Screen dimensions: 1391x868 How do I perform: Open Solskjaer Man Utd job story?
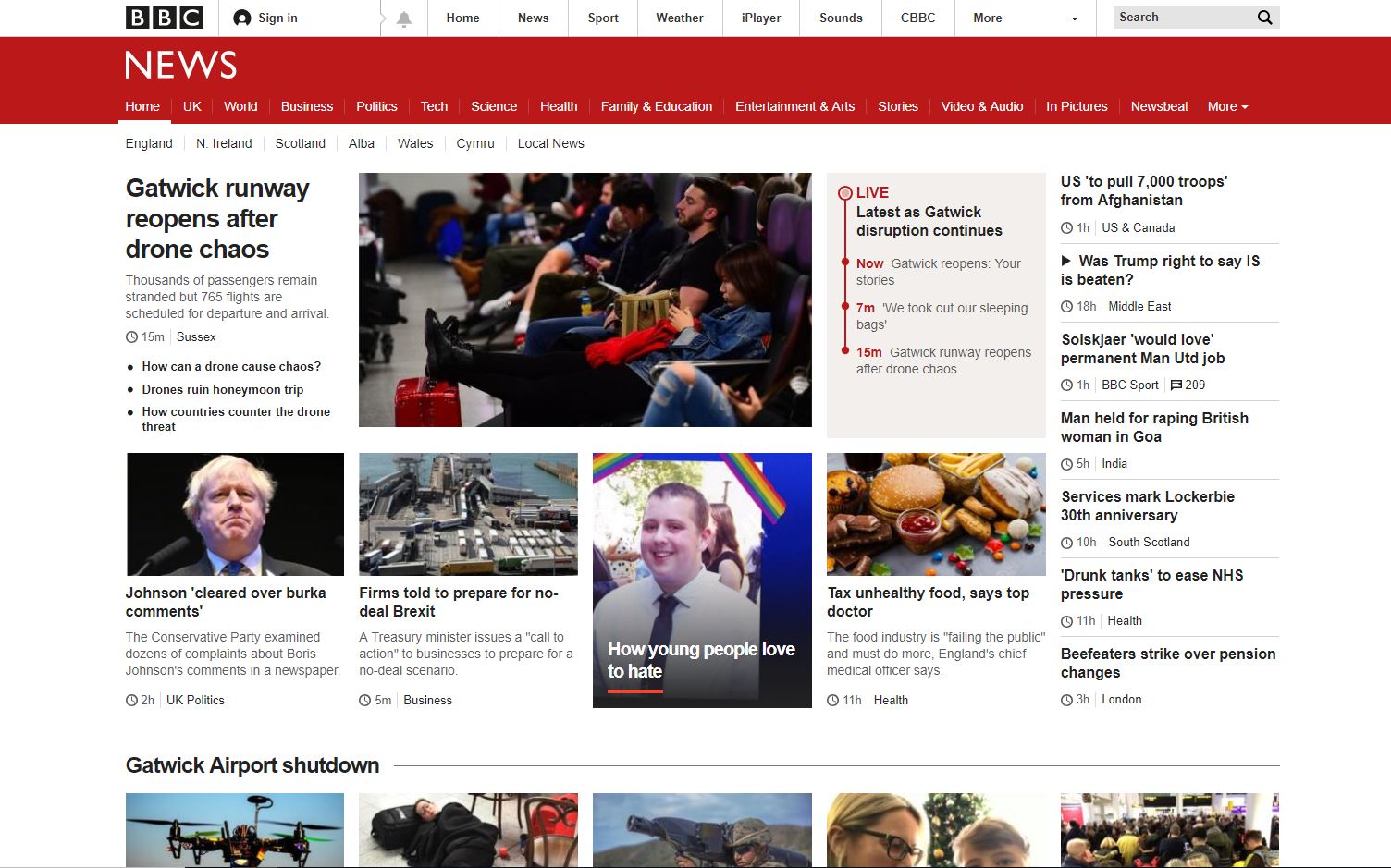tap(1142, 348)
